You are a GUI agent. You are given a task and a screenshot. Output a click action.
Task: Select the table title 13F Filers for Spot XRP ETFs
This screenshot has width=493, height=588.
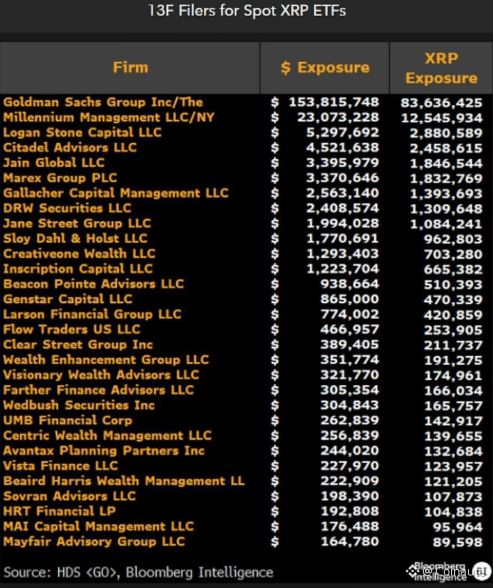(x=247, y=10)
